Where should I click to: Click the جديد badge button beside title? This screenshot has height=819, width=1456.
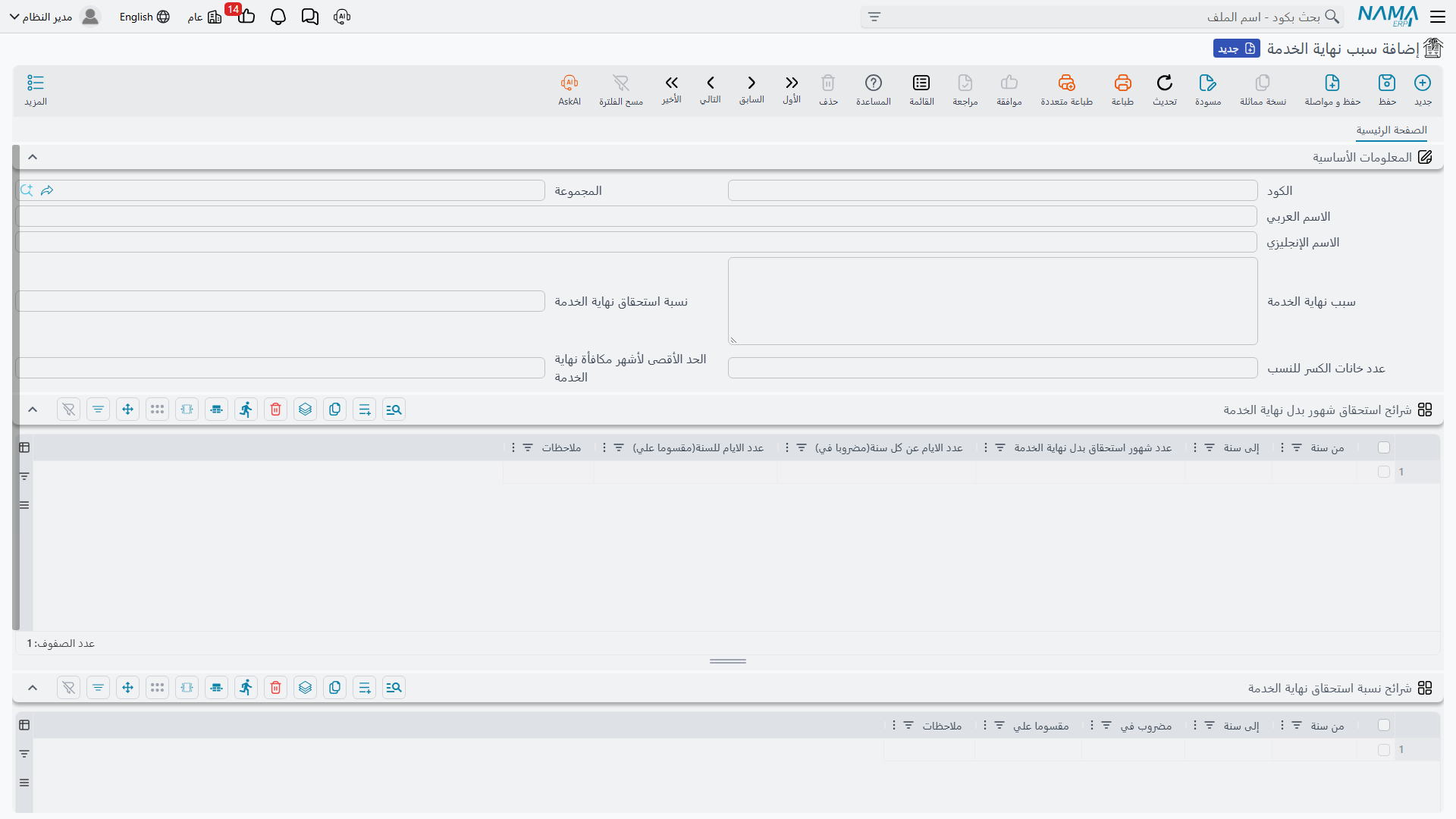pos(1236,49)
